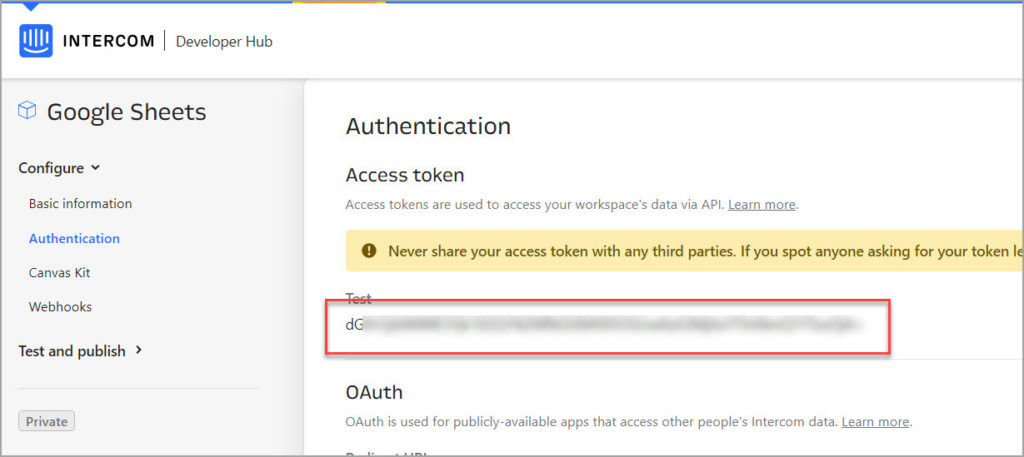1024x457 pixels.
Task: Follow Learn more link for access tokens
Action: coord(762,204)
